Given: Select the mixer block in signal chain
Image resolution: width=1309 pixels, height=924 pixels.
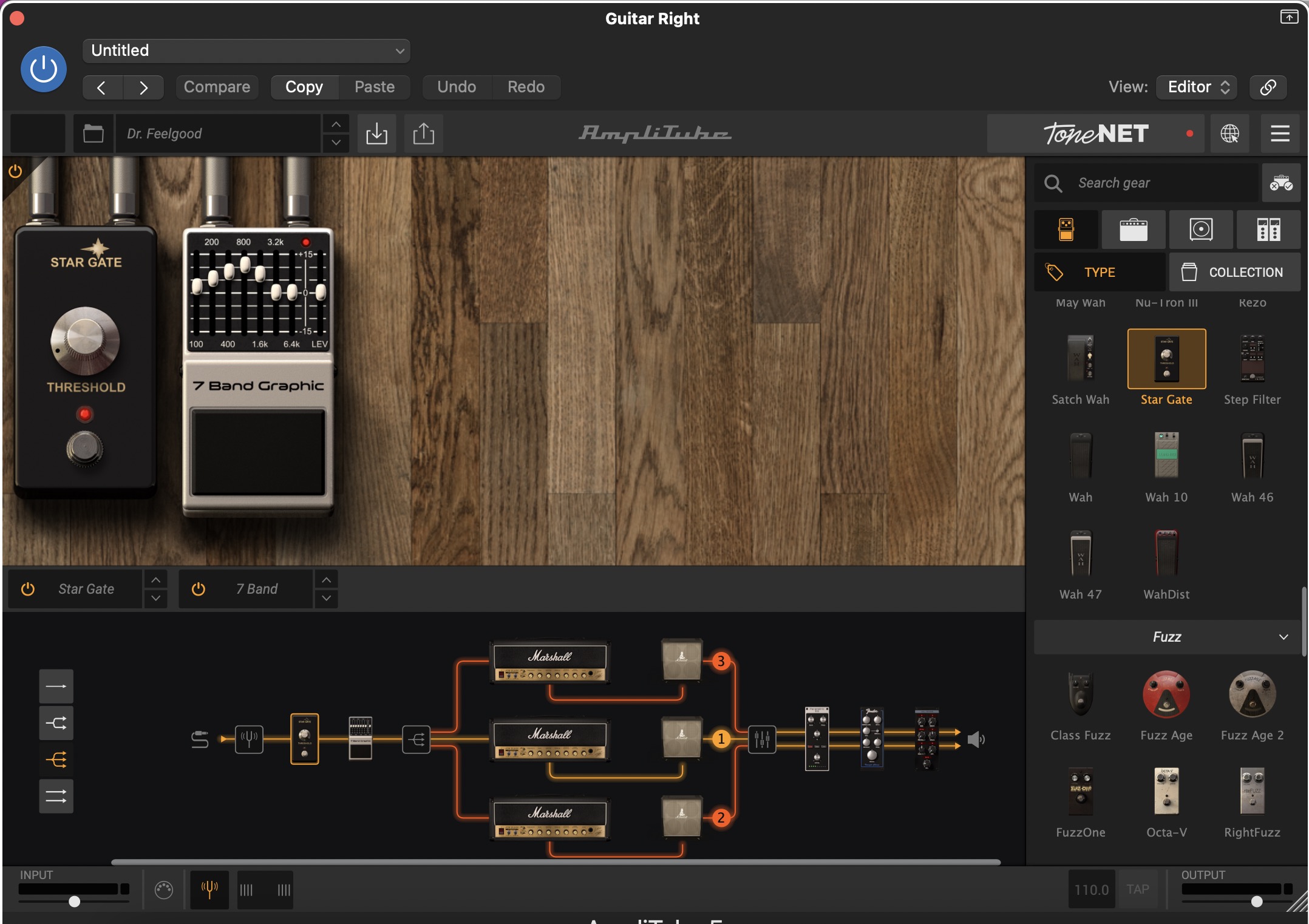Looking at the screenshot, I should point(762,739).
